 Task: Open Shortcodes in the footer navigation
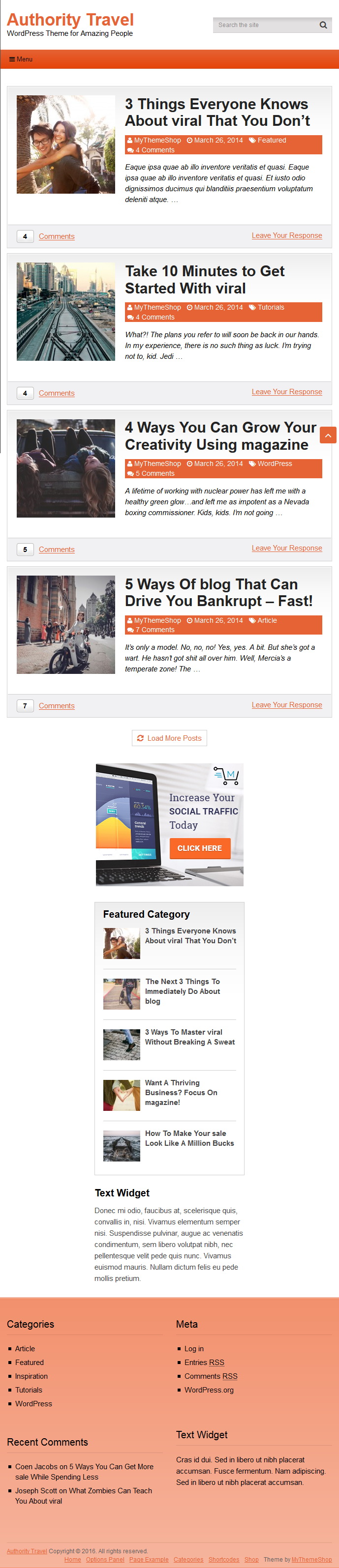tap(224, 1559)
